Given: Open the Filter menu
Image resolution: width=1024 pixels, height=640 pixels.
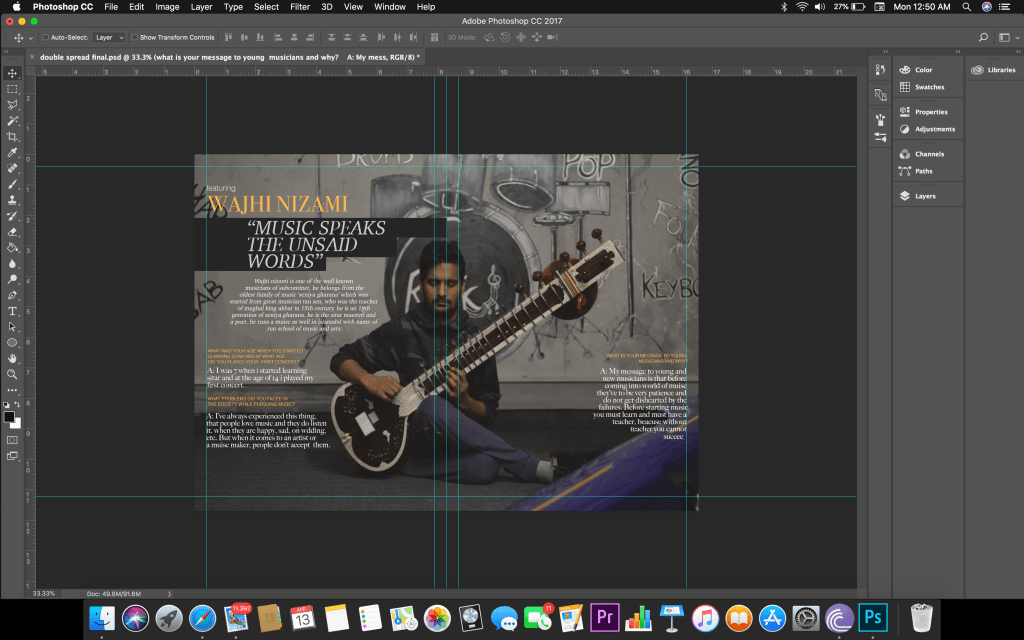Looking at the screenshot, I should point(299,7).
